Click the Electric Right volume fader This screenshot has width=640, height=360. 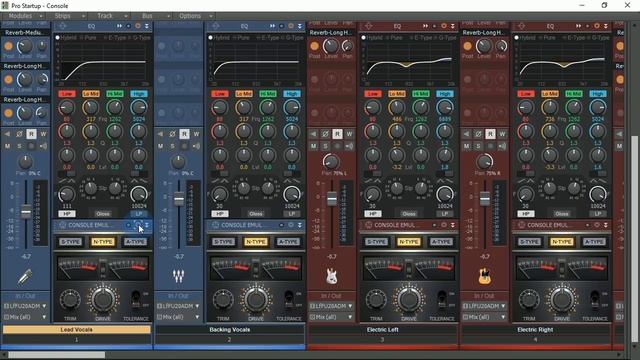484,199
